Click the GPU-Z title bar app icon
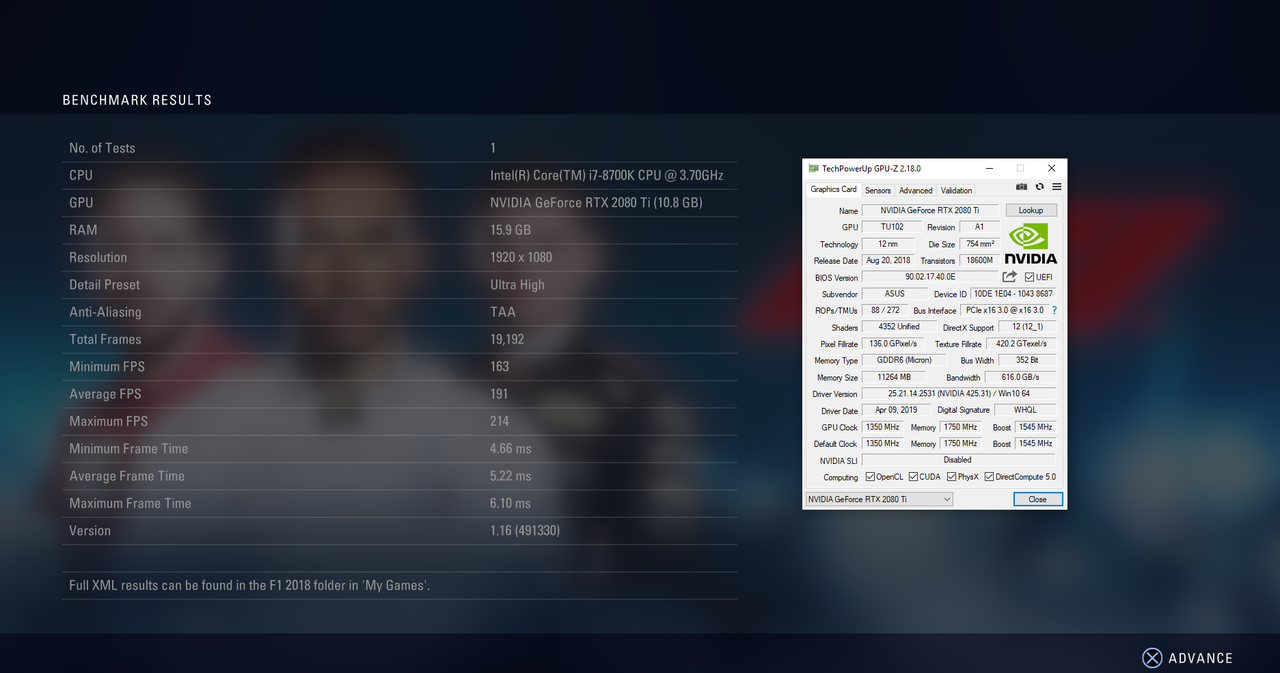The image size is (1280, 673). (x=814, y=168)
